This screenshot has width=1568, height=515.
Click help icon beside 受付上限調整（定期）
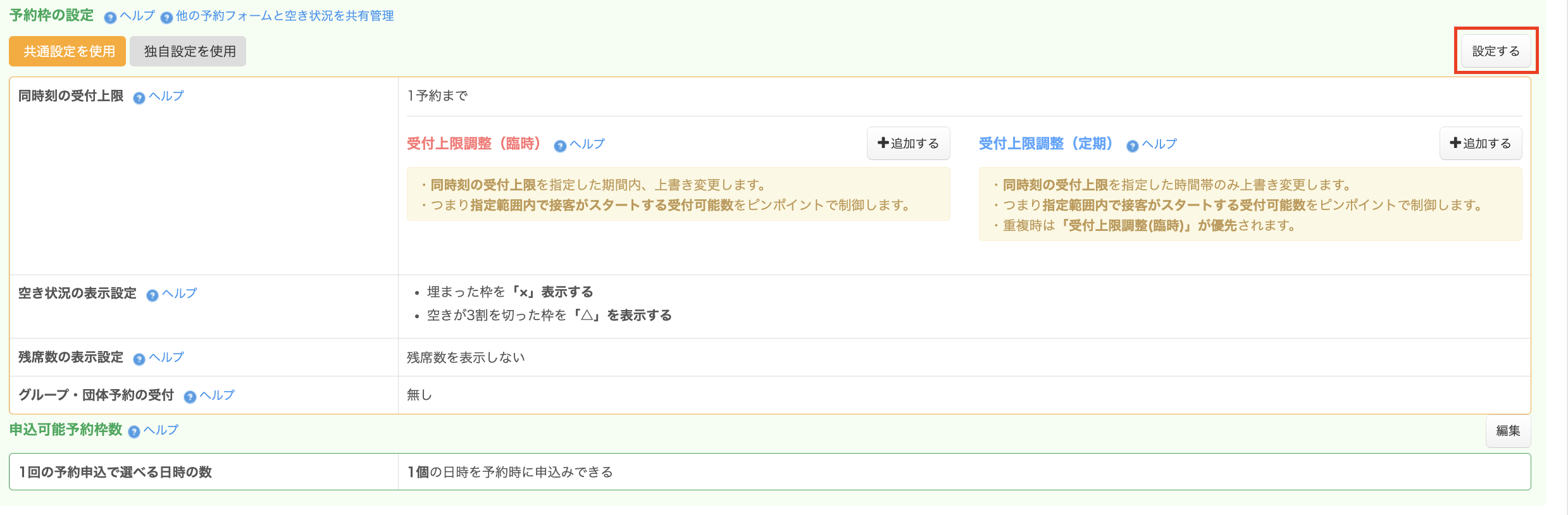(1133, 146)
